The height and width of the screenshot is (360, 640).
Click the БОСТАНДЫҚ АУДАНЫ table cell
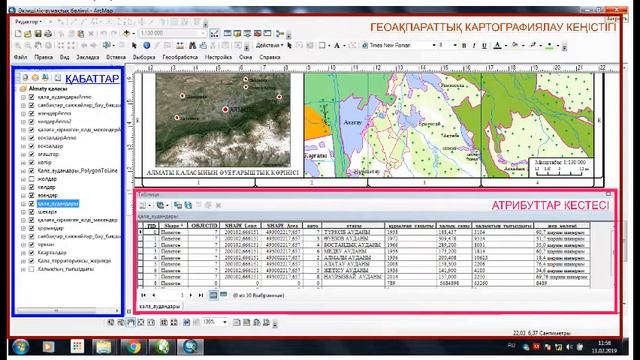point(353,245)
